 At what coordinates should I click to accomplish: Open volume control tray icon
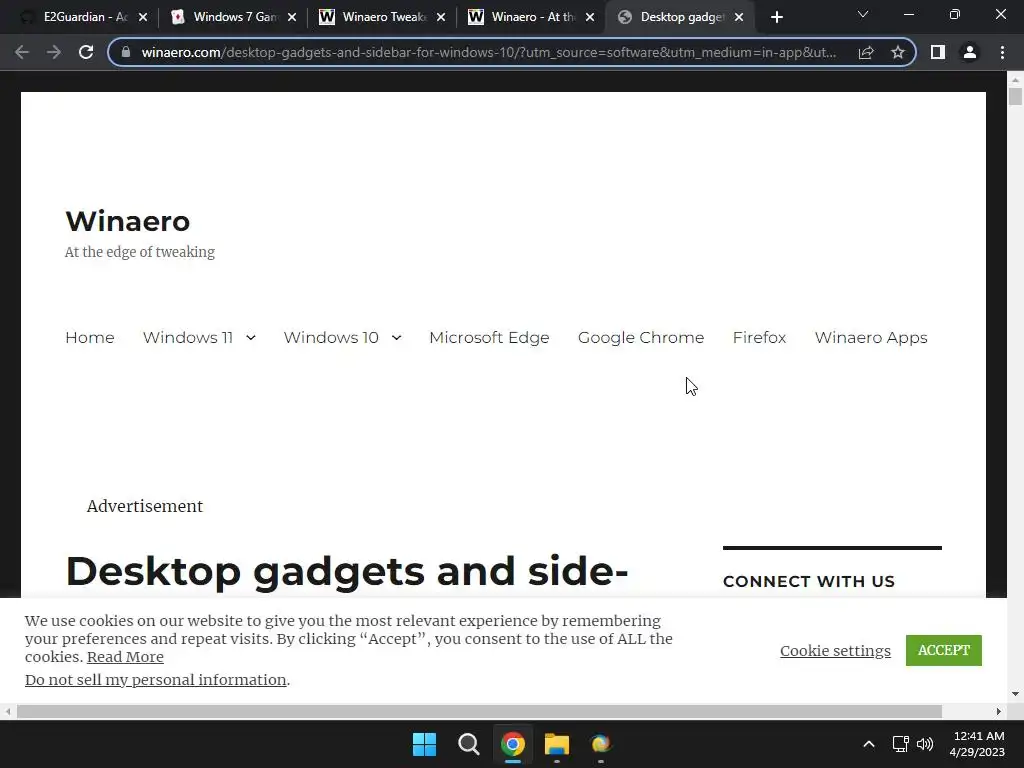point(925,744)
